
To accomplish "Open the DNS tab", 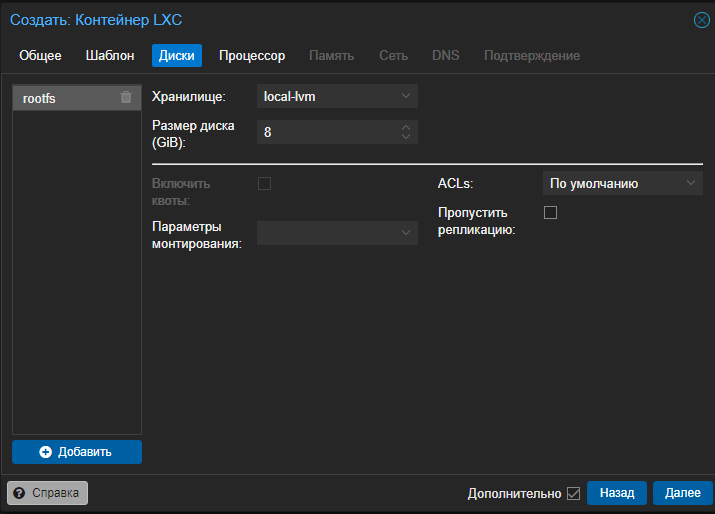I will point(446,56).
